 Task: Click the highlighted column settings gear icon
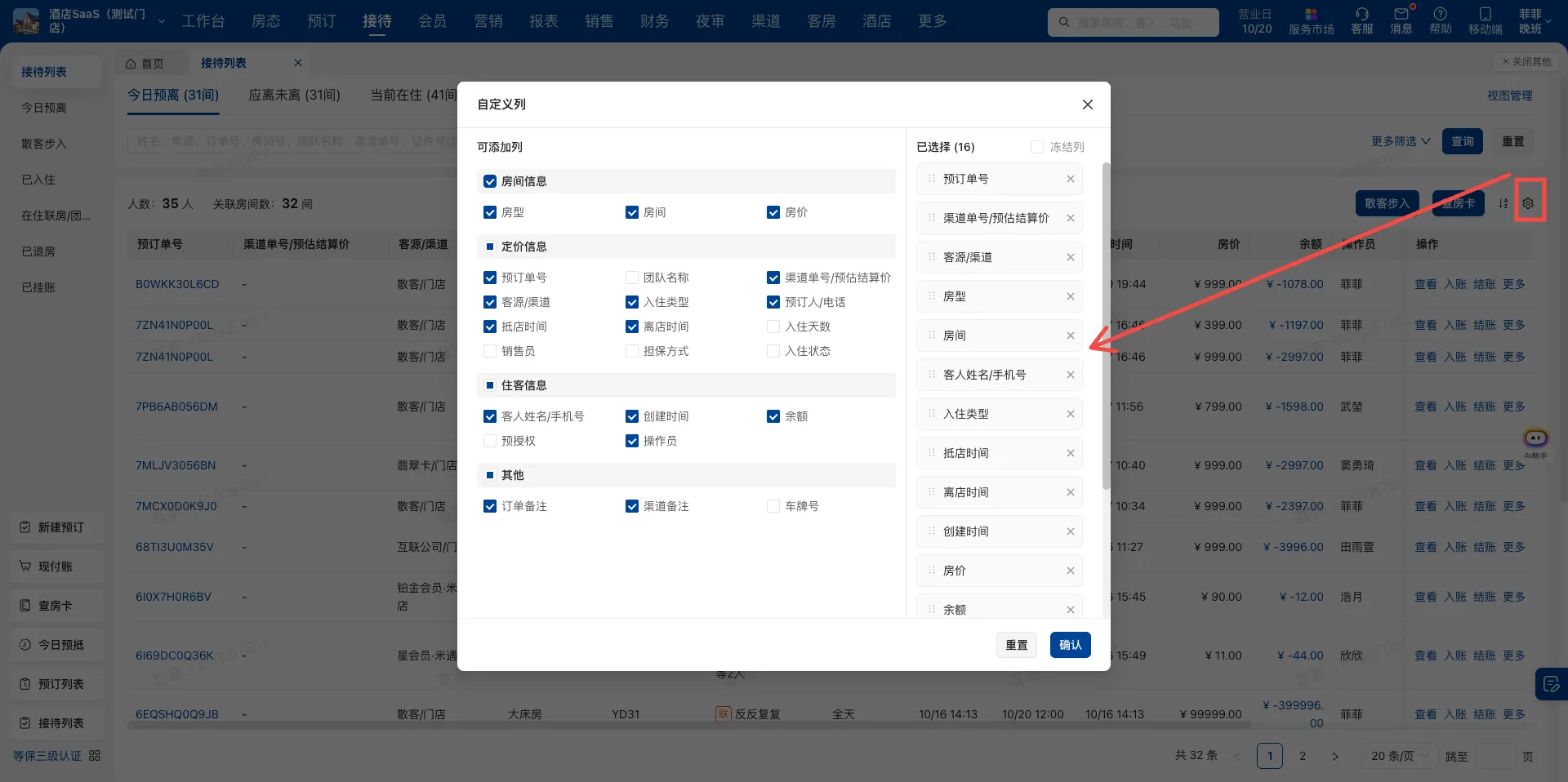tap(1529, 202)
